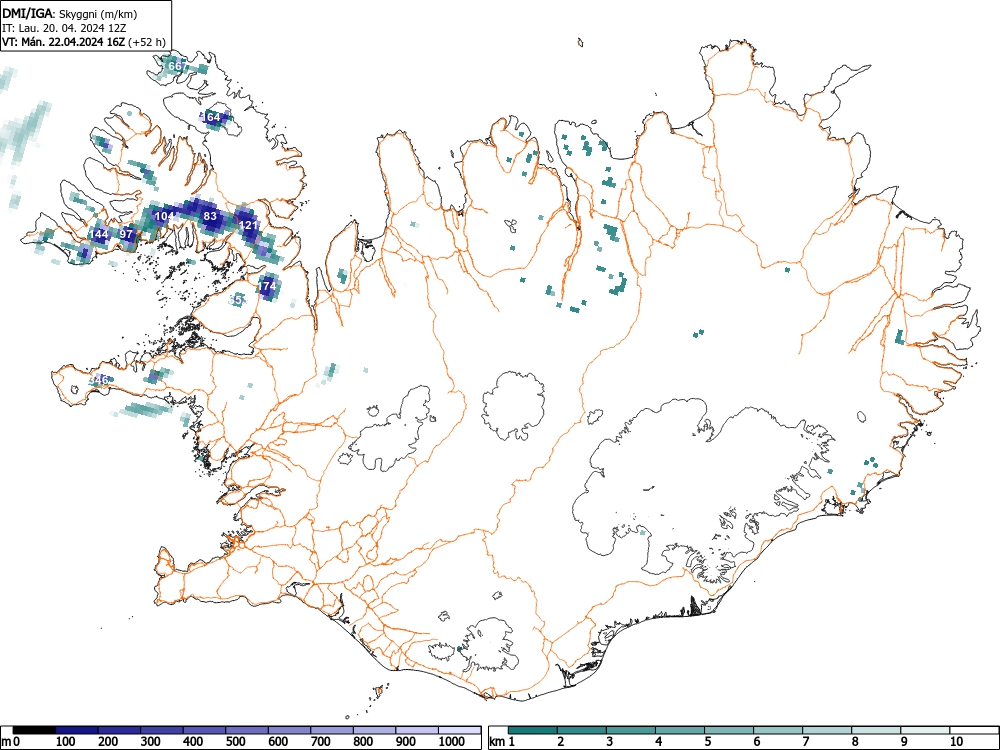This screenshot has width=1000, height=750.
Task: Click the '83' visibility value on the map
Action: pyautogui.click(x=210, y=216)
